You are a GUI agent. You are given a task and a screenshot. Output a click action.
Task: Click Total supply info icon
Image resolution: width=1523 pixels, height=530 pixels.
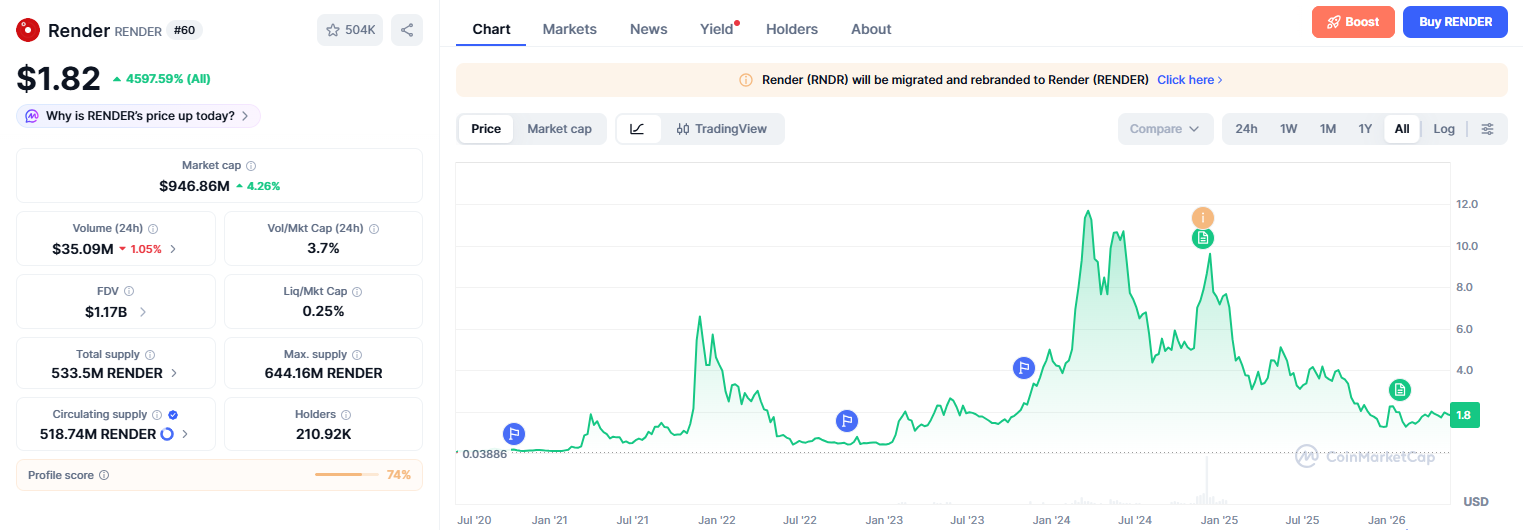pyautogui.click(x=150, y=355)
